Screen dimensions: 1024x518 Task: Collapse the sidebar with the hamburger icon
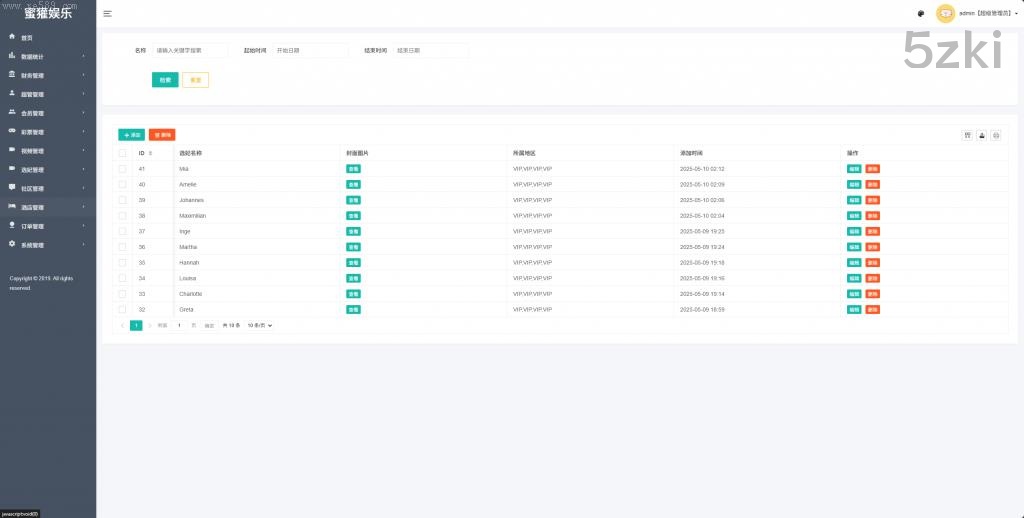click(107, 13)
